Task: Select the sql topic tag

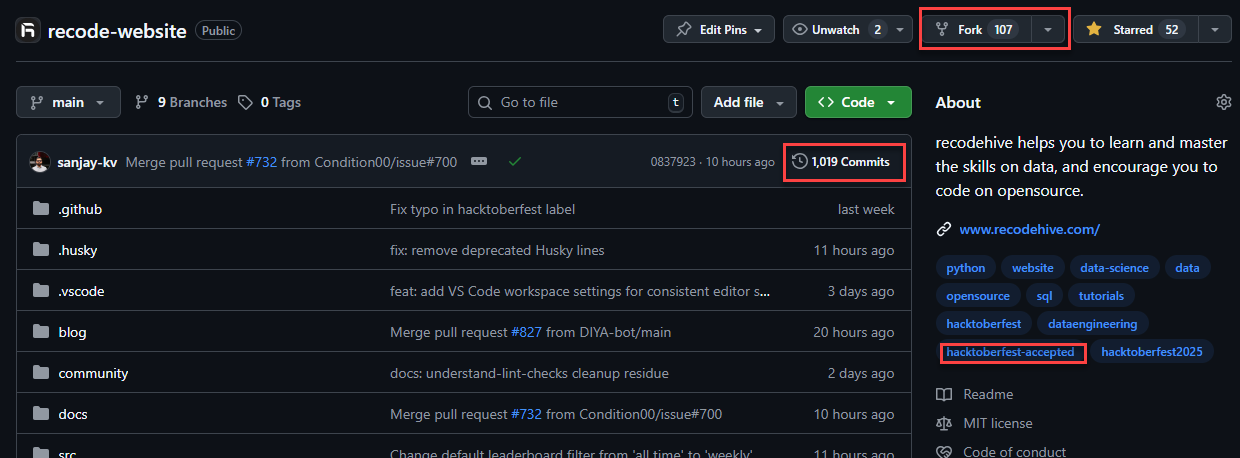Action: pos(1044,295)
